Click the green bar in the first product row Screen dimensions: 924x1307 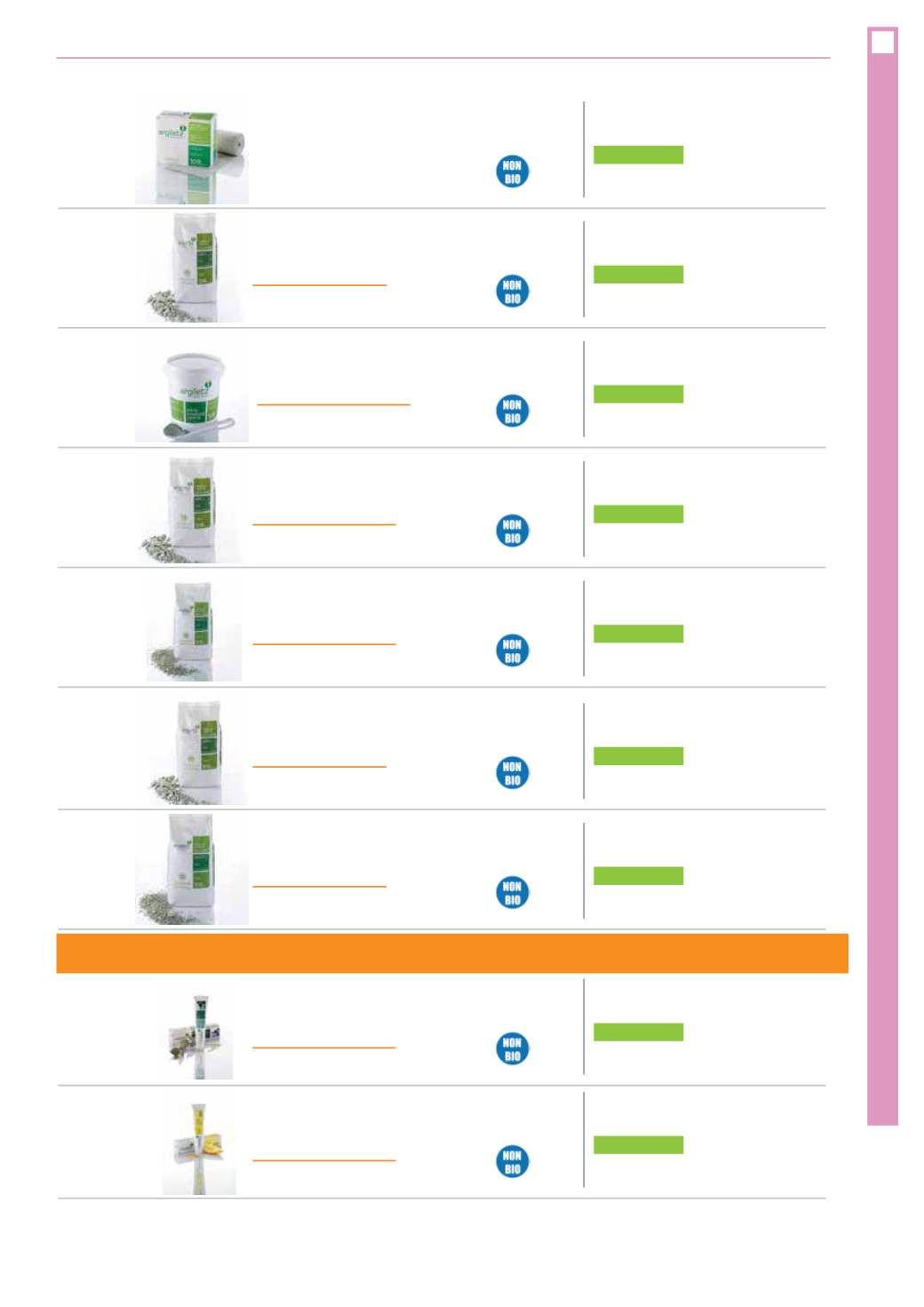[638, 155]
